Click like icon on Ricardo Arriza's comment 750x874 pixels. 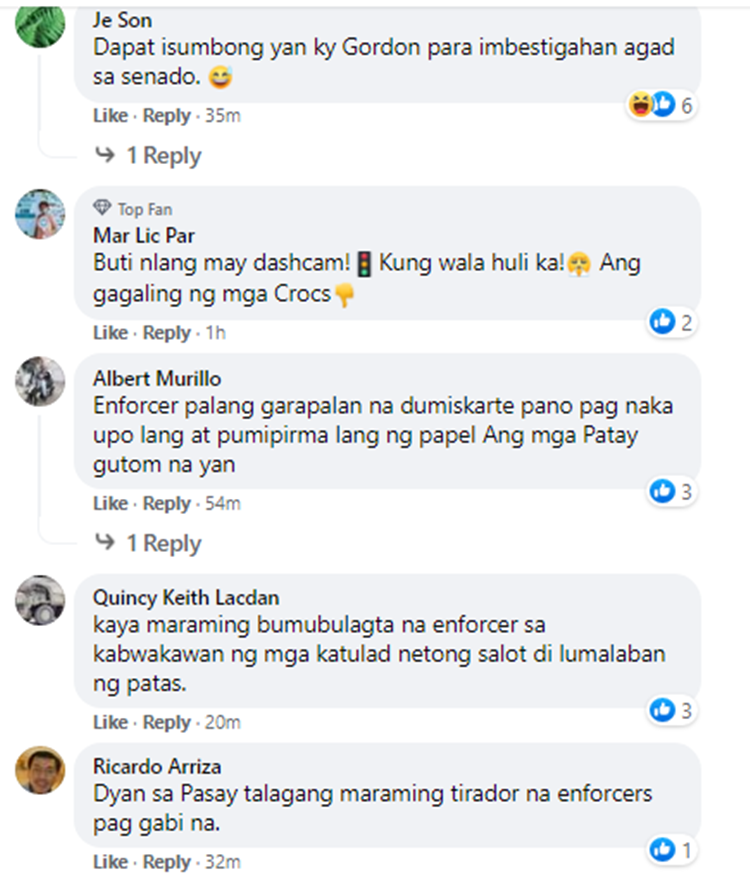(x=663, y=850)
